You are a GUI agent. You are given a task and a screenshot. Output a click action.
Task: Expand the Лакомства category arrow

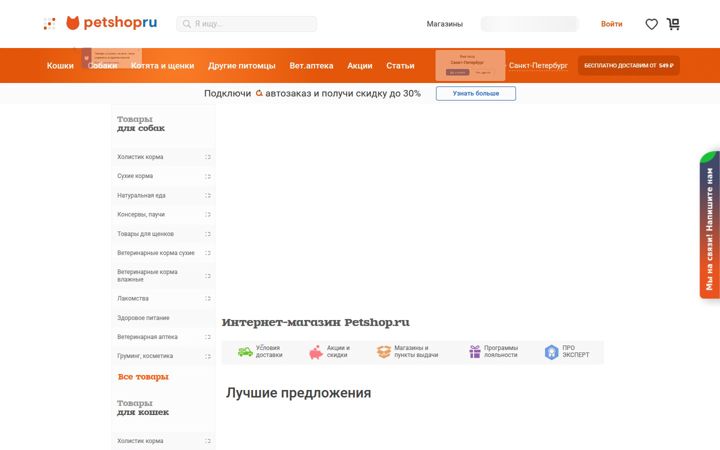pyautogui.click(x=208, y=298)
